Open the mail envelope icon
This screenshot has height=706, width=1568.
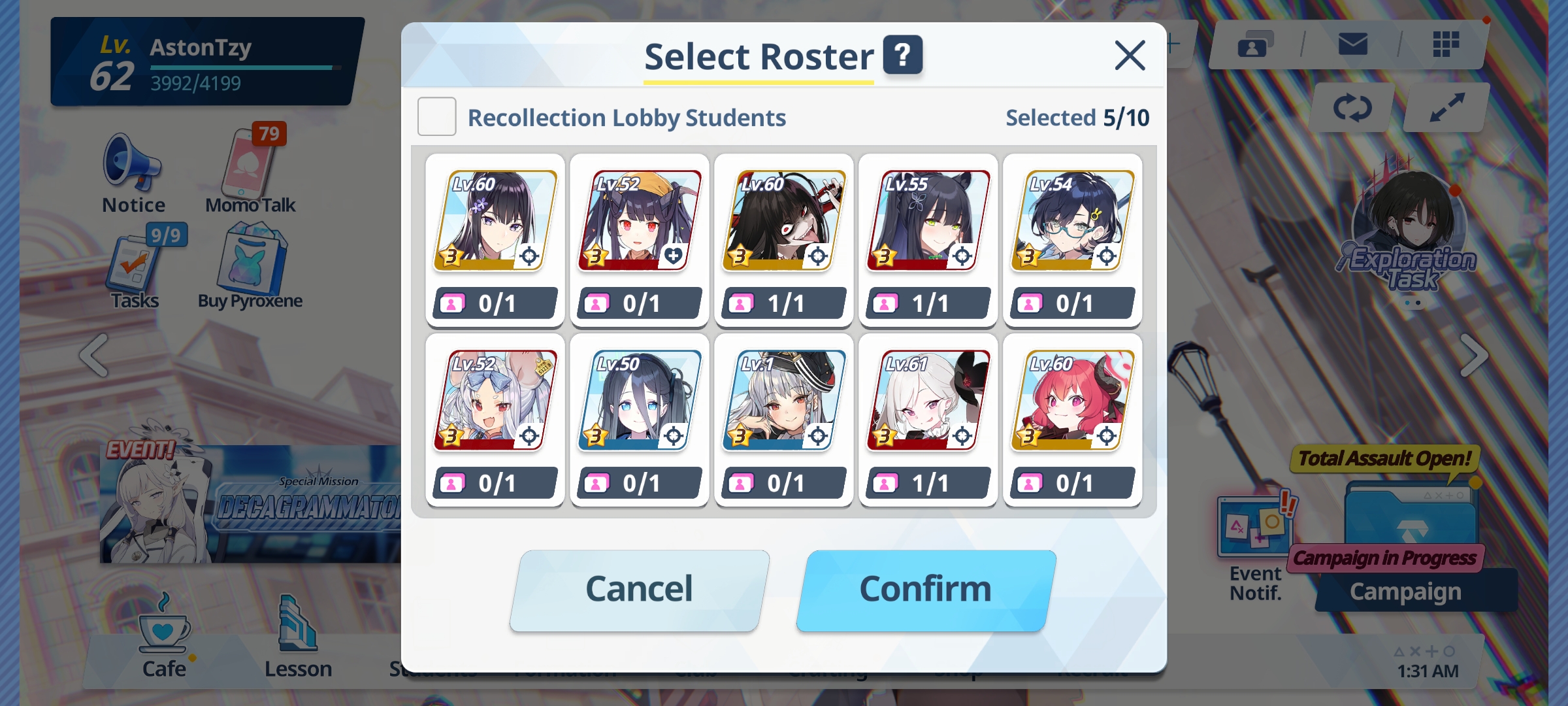[x=1352, y=44]
